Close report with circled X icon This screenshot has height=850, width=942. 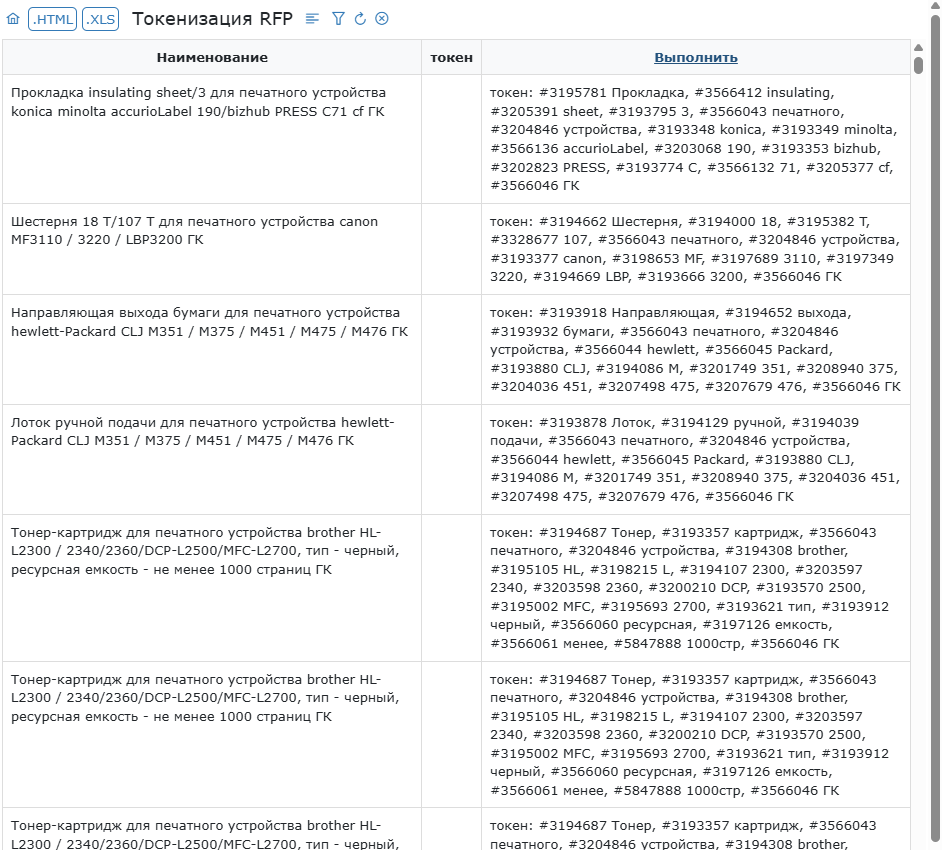pyautogui.click(x=382, y=19)
